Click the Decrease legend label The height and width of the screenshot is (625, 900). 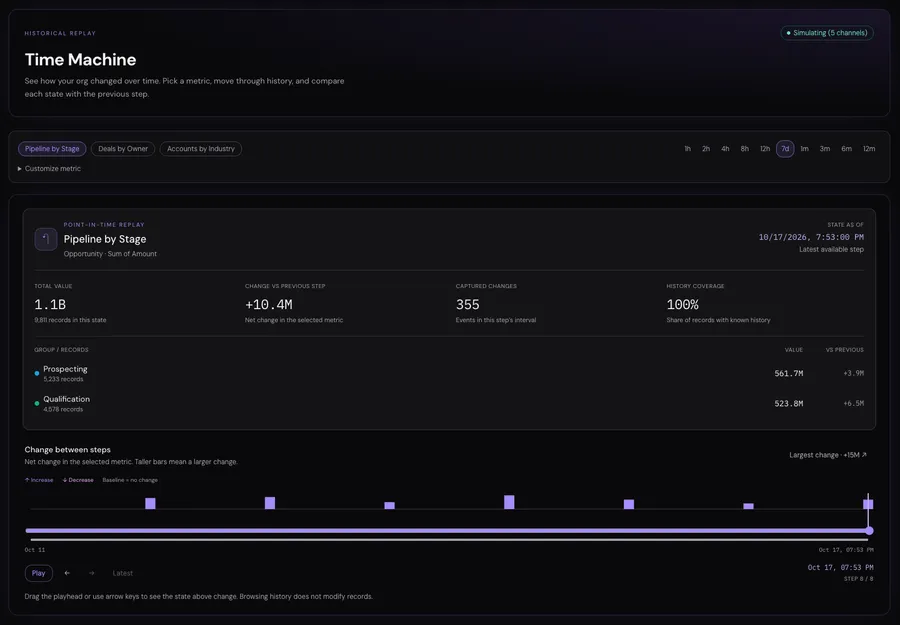(x=78, y=480)
